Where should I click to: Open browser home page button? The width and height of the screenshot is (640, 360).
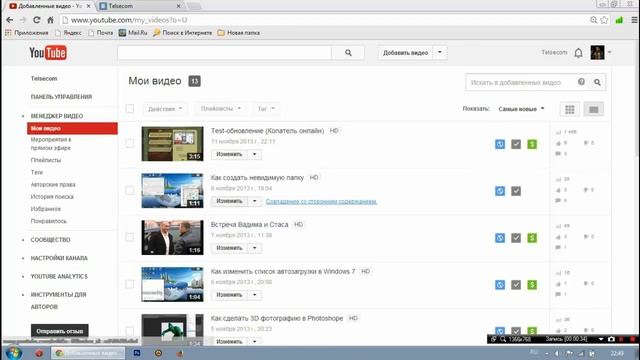click(50, 20)
